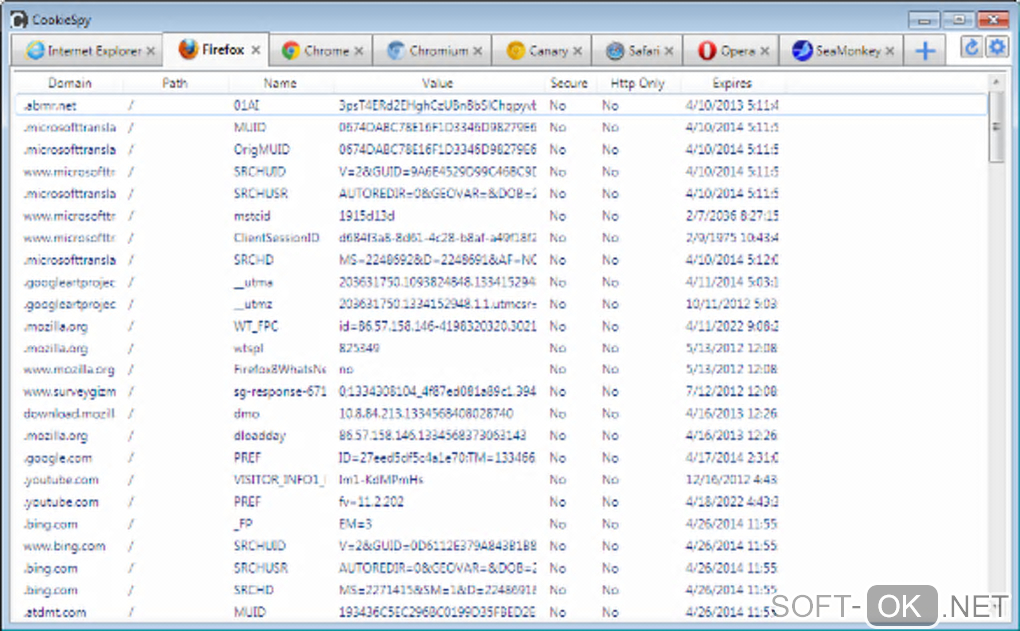Sort by the Expires column header
The width and height of the screenshot is (1020, 631).
(732, 83)
